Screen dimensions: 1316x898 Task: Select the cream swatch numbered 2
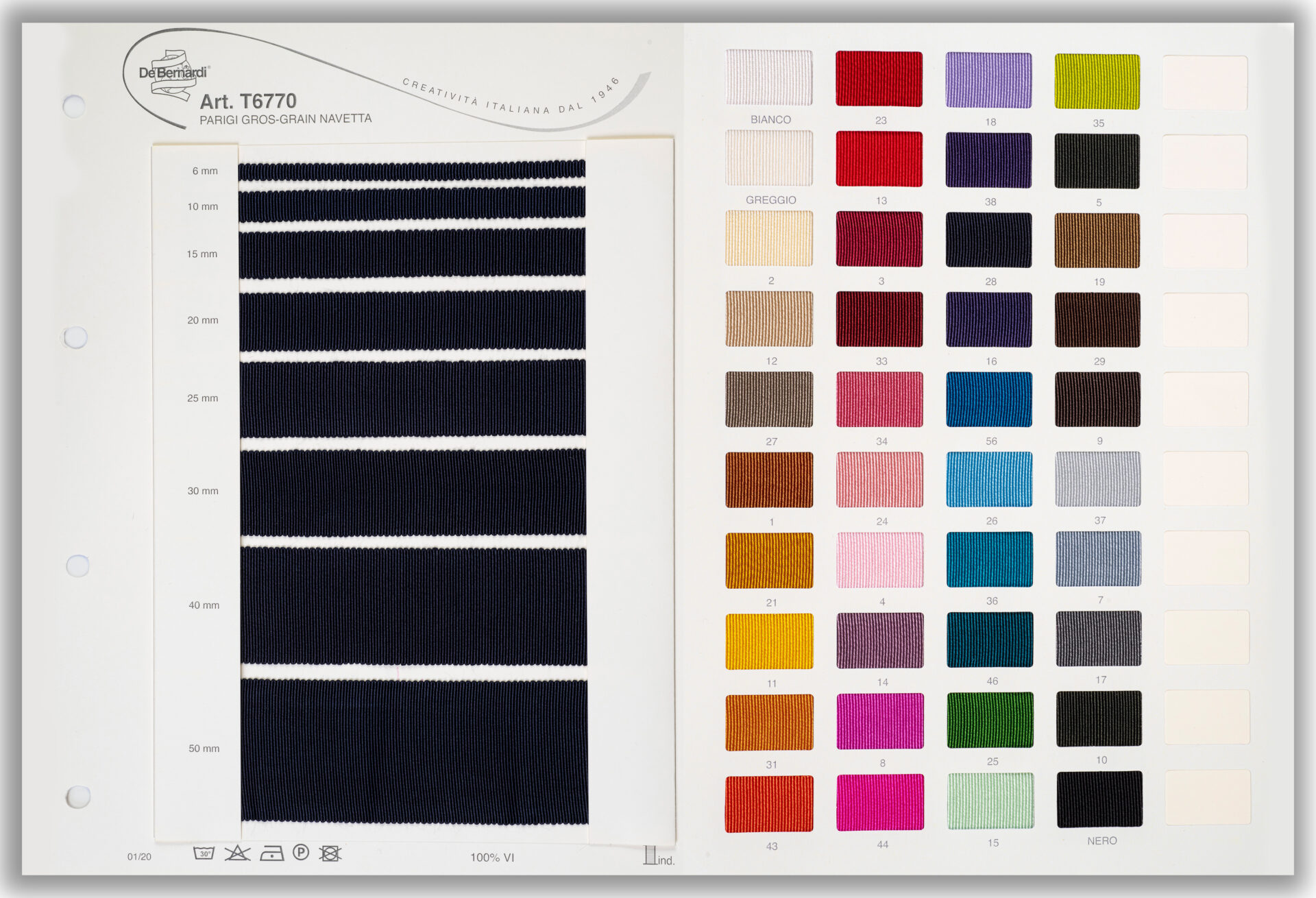point(769,239)
